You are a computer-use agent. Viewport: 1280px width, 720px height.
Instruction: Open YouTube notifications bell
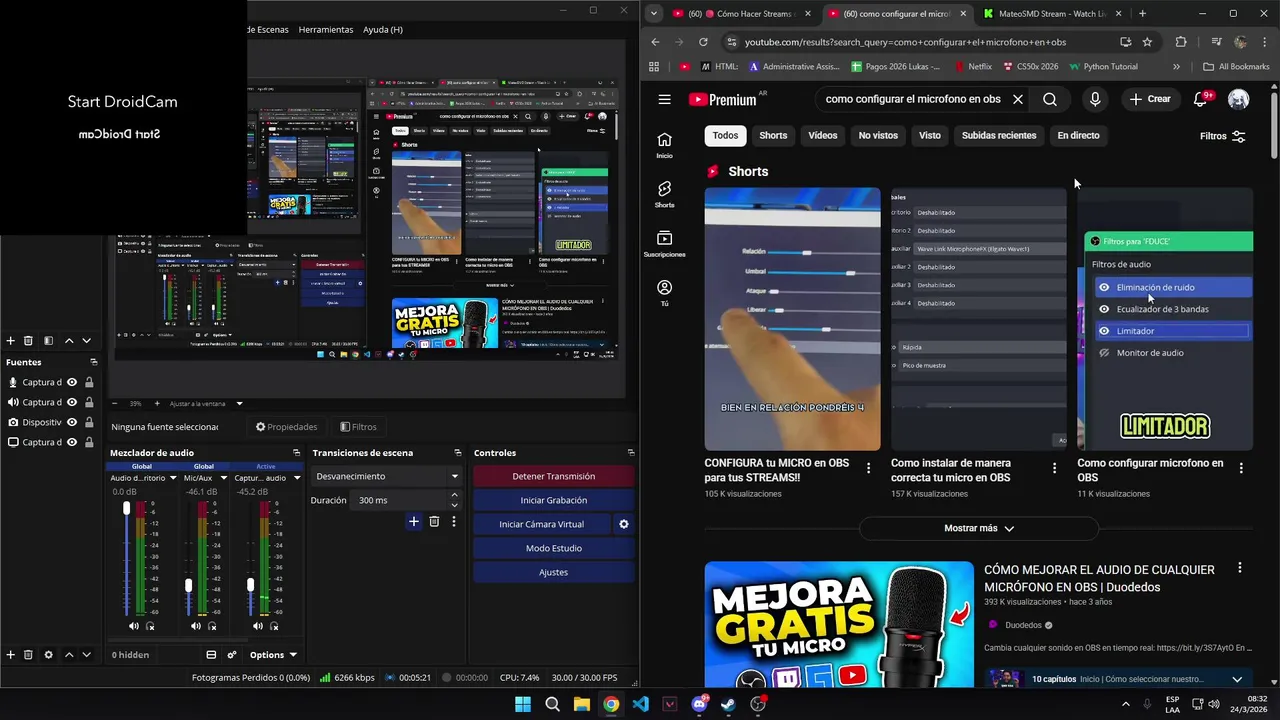(1201, 99)
